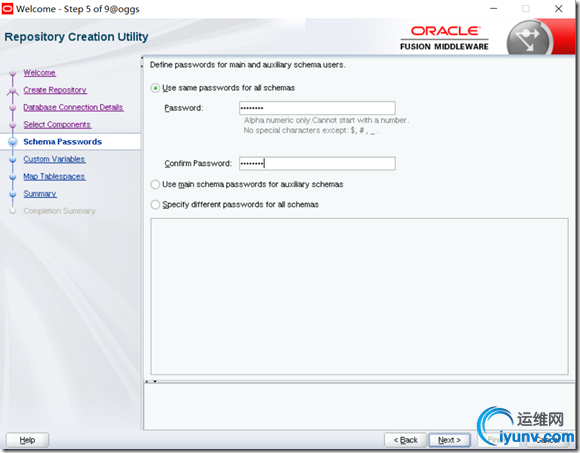Click the Create Repository step node bullet
This screenshot has width=580, height=453.
[x=13, y=90]
